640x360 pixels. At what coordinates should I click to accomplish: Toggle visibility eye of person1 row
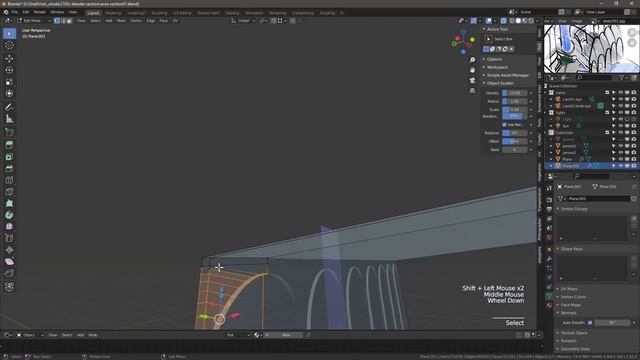click(620, 146)
